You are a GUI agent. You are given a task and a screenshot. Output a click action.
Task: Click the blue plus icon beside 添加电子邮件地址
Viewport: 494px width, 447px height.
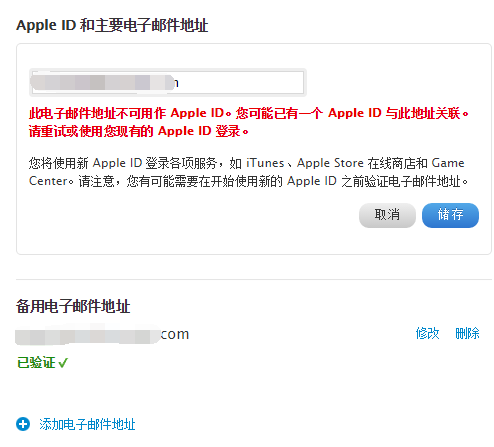pyautogui.click(x=23, y=424)
